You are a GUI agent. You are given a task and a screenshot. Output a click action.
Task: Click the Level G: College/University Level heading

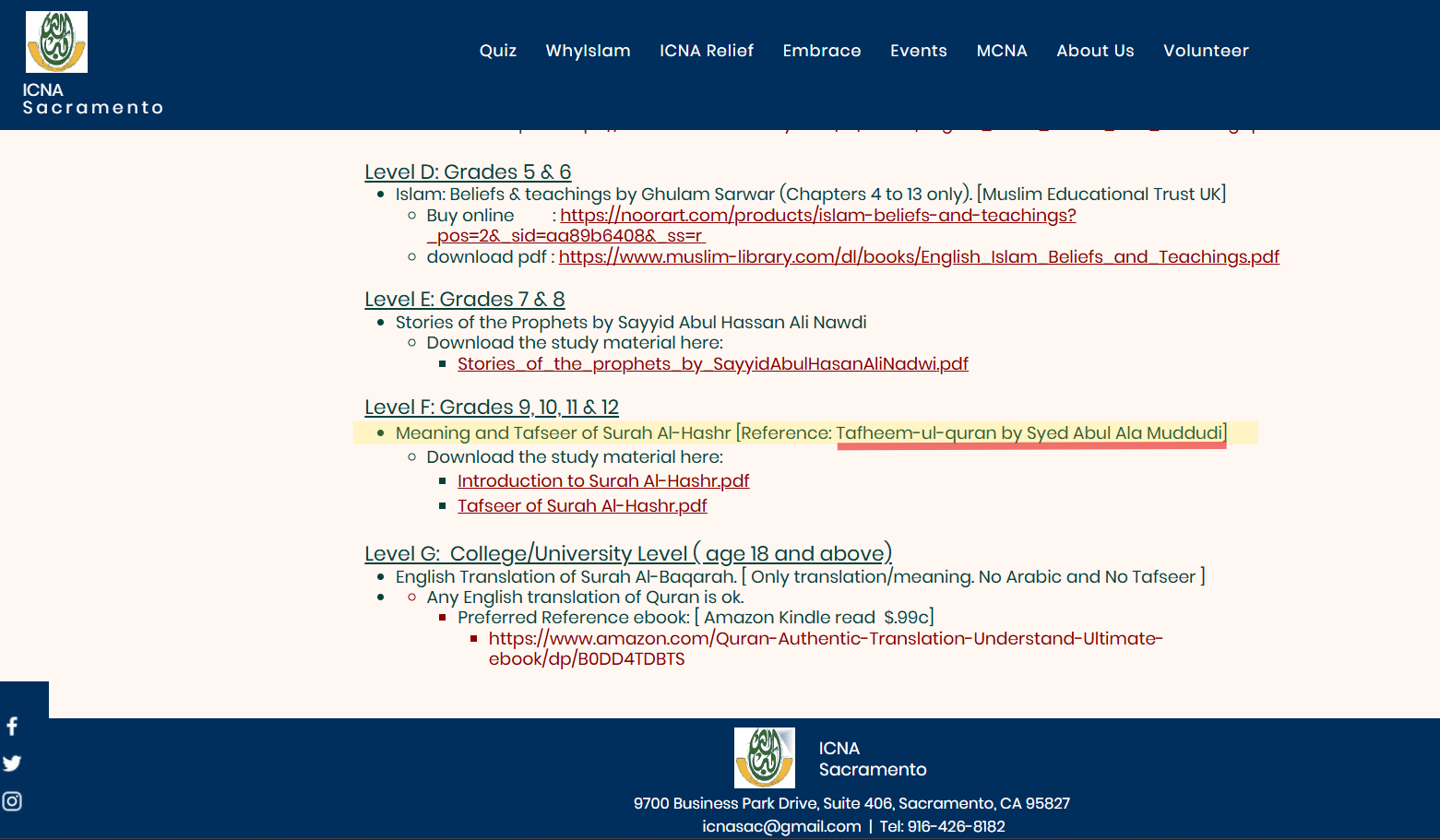point(628,554)
